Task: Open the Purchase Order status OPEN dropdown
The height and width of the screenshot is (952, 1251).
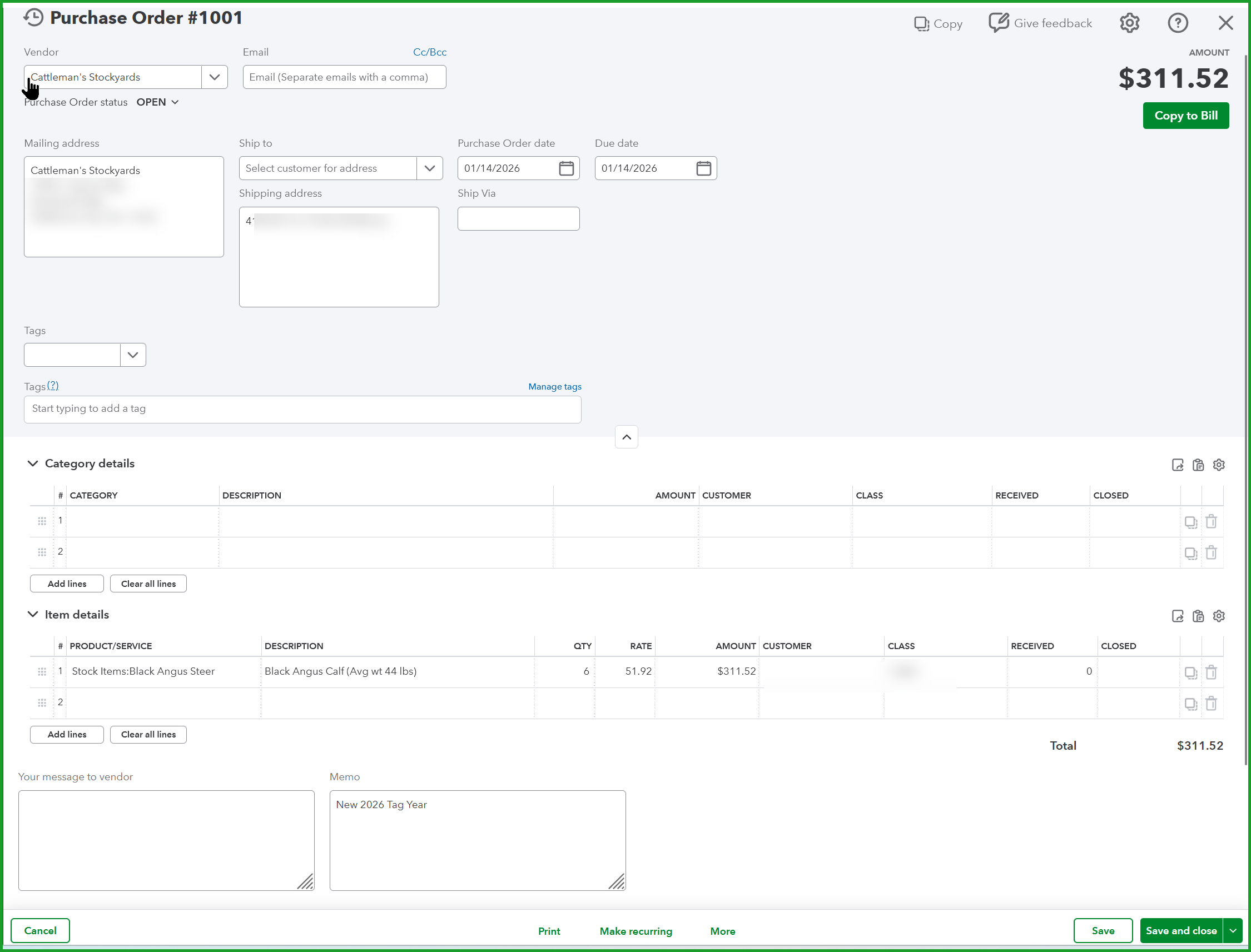Action: (x=157, y=102)
